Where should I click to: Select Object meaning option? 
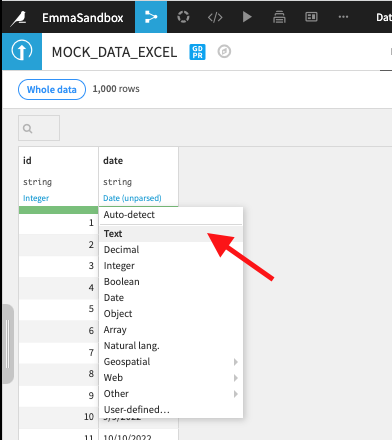click(x=171, y=314)
